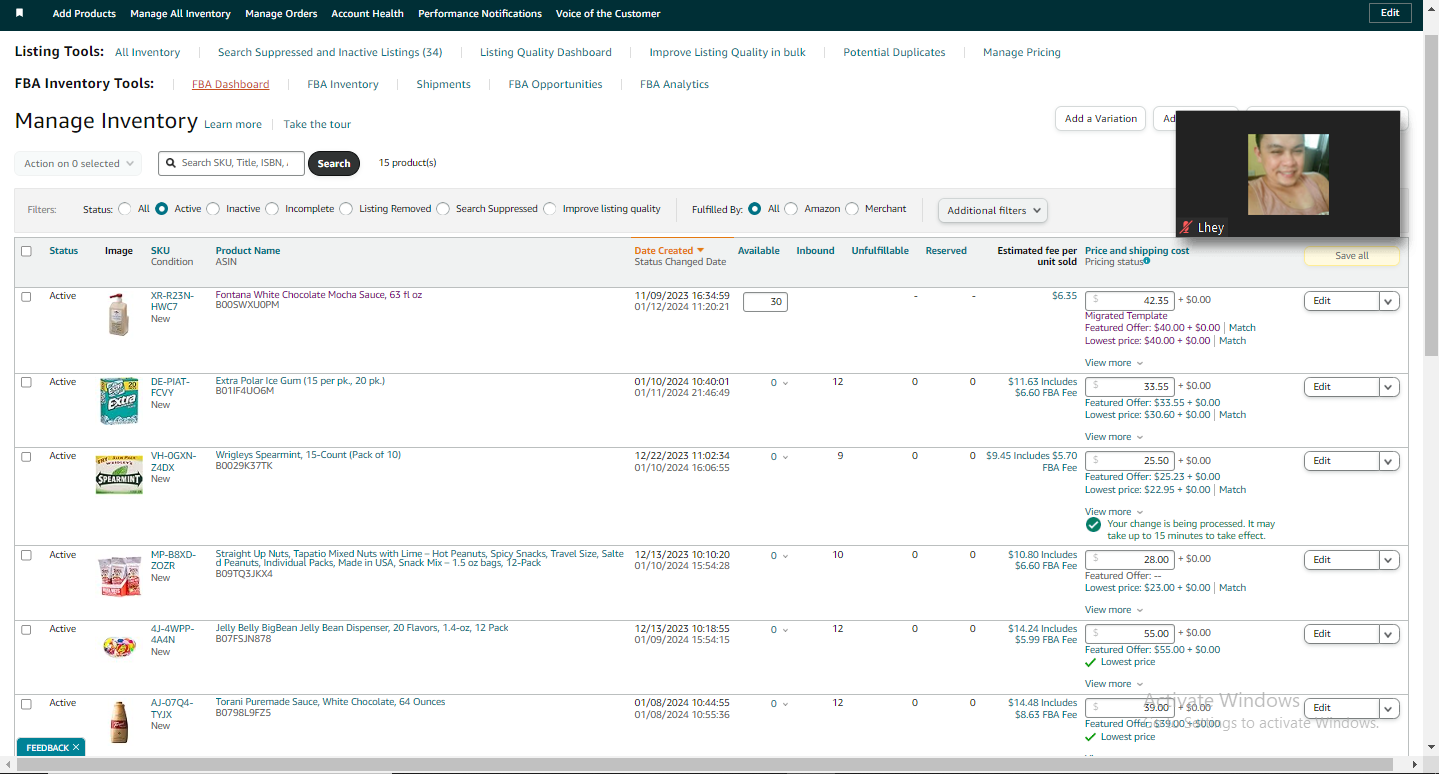Open the Extra Polar Ice Gum thumbnail

coord(119,401)
